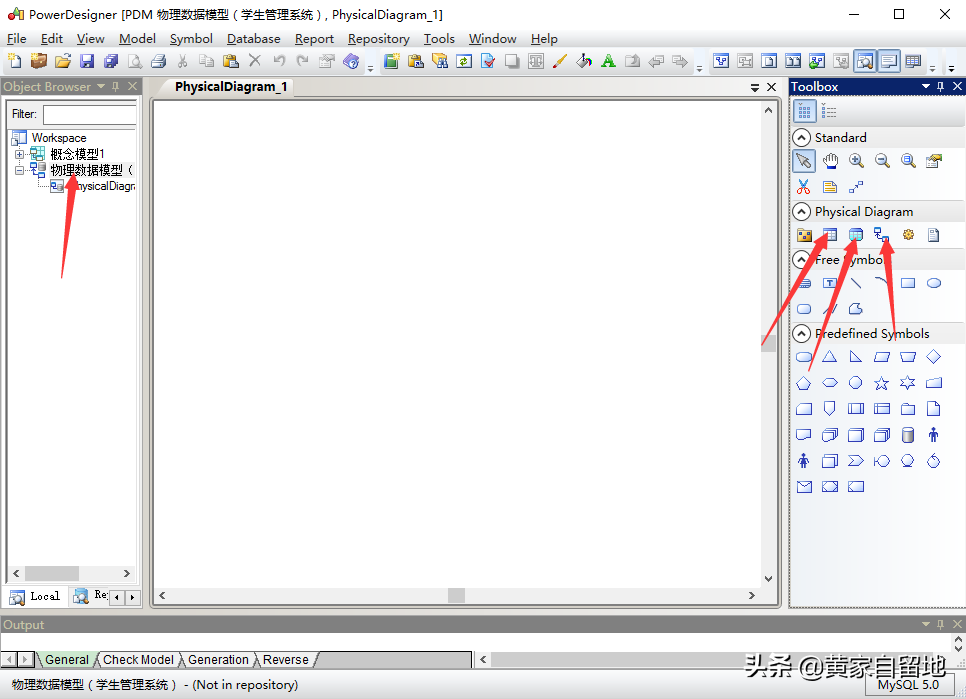The height and width of the screenshot is (699, 966).
Task: Click the scissors Delete tool in toolbox
Action: click(x=804, y=187)
